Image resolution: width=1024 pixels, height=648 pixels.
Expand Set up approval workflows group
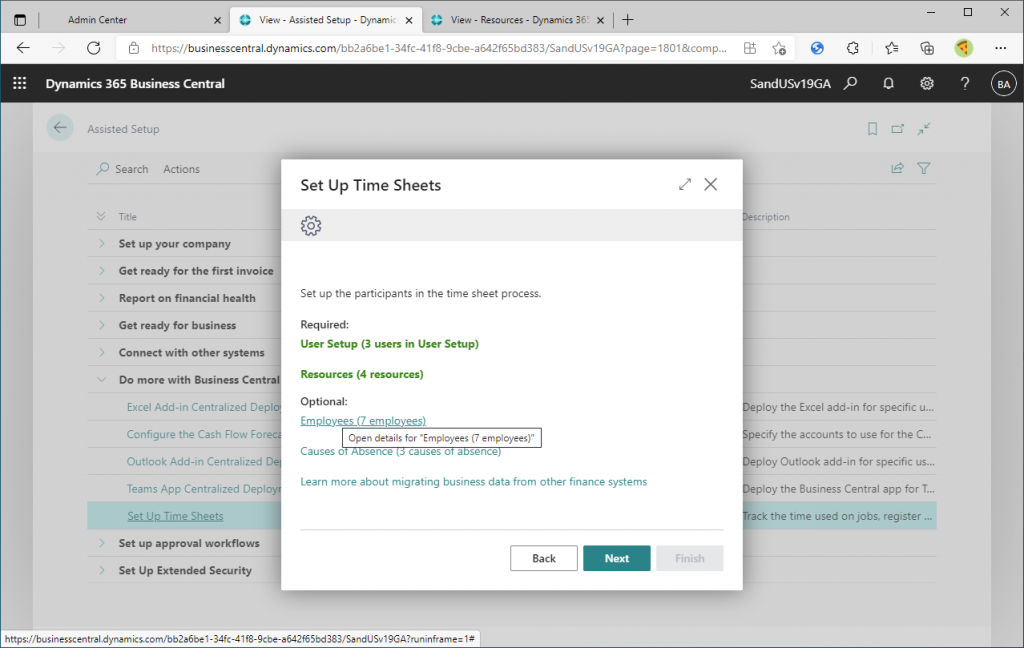point(102,543)
